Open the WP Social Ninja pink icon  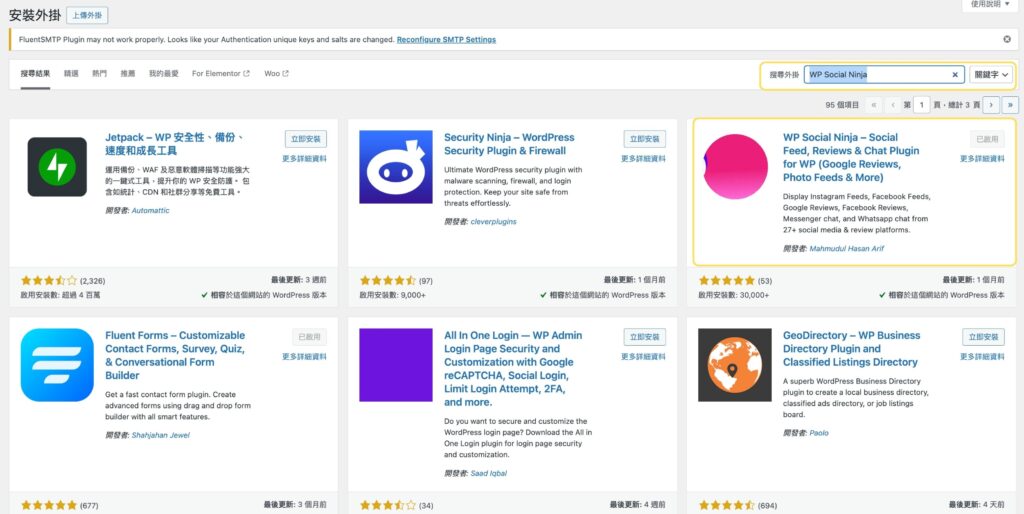735,167
